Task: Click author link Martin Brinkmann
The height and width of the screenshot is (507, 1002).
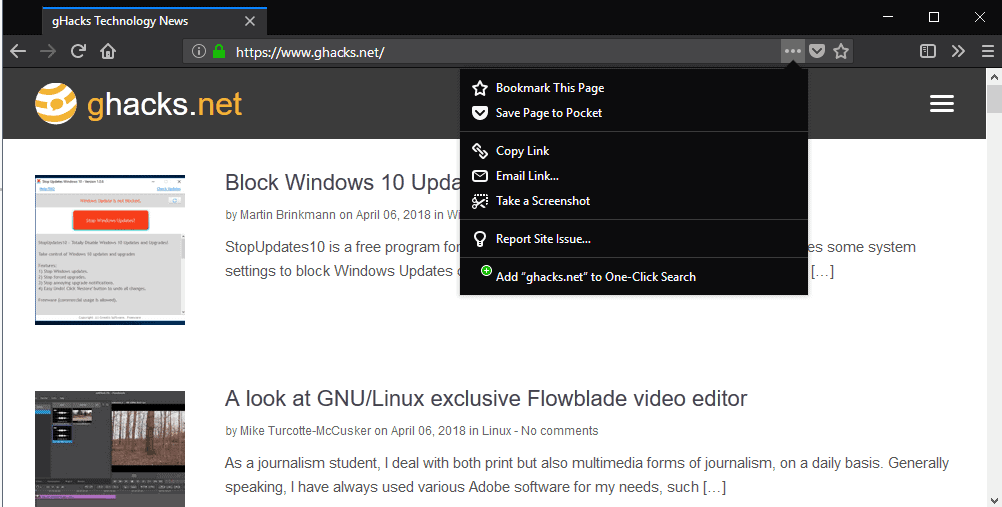Action: coord(288,215)
